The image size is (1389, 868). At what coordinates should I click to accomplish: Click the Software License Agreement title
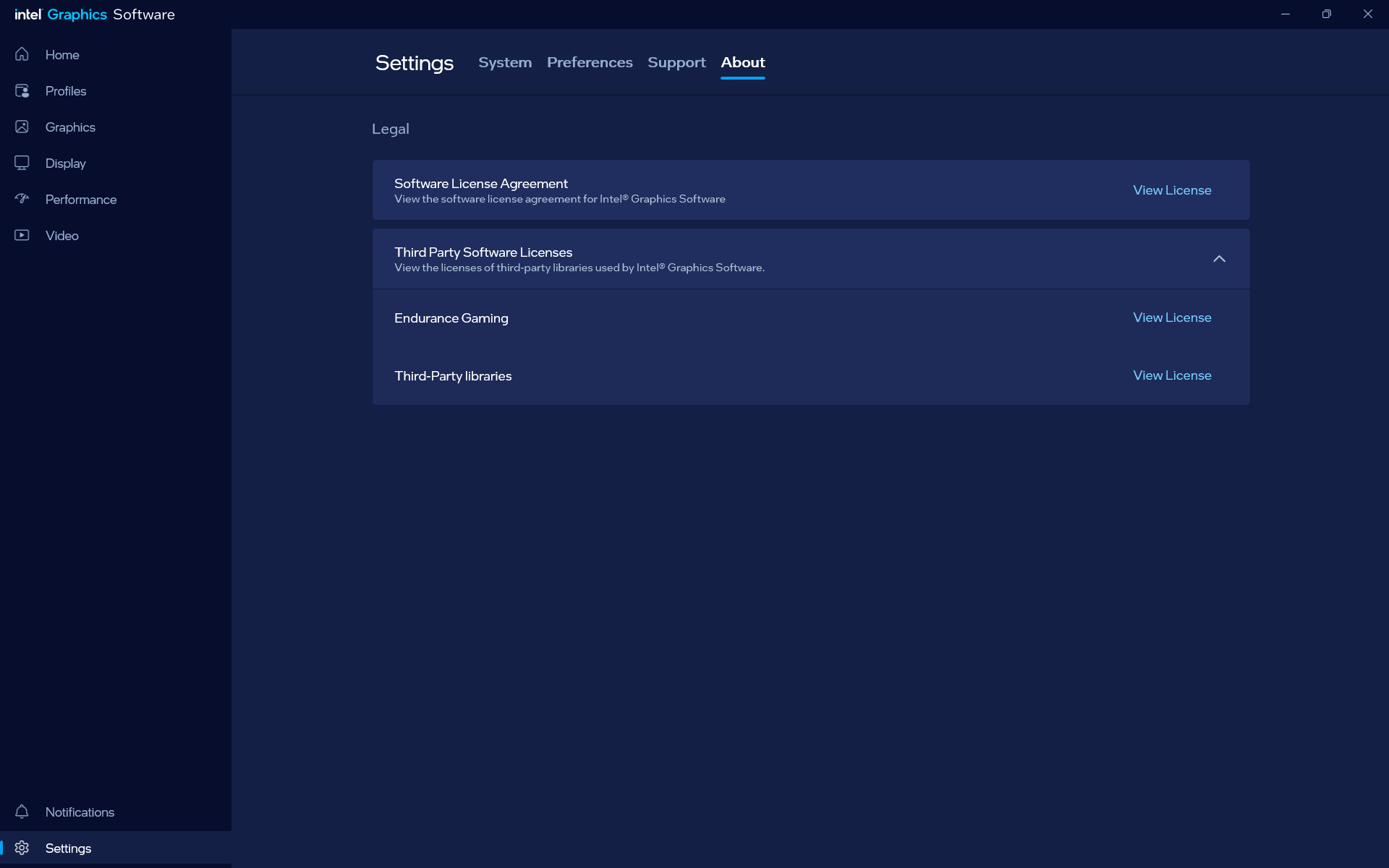point(481,184)
